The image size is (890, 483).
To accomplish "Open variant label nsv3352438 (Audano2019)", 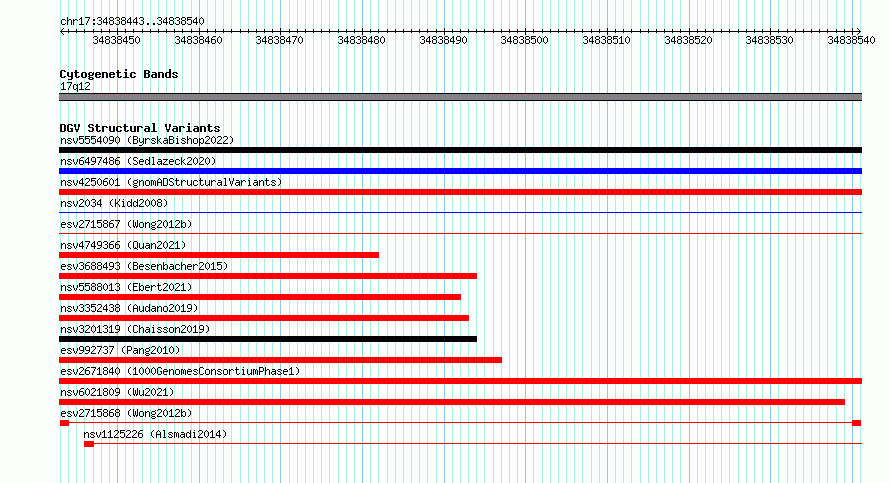I will pyautogui.click(x=129, y=308).
